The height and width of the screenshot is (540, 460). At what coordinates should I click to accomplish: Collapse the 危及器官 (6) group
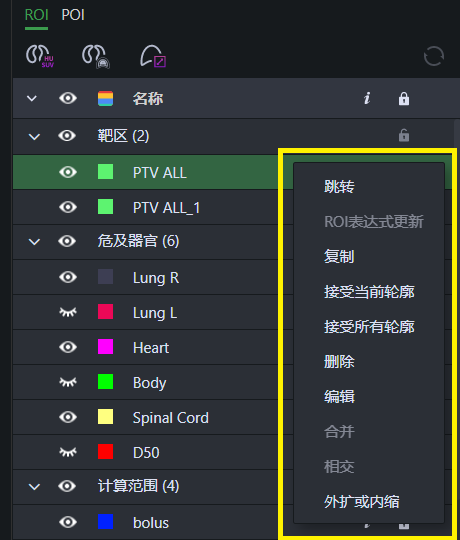[34, 241]
